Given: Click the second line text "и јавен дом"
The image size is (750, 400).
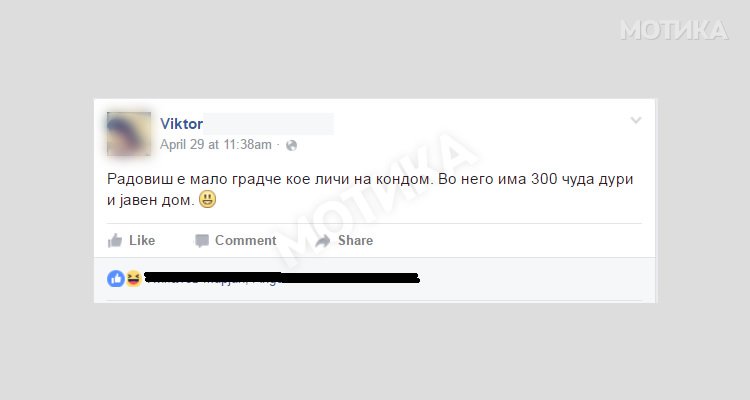Looking at the screenshot, I should (151, 200).
